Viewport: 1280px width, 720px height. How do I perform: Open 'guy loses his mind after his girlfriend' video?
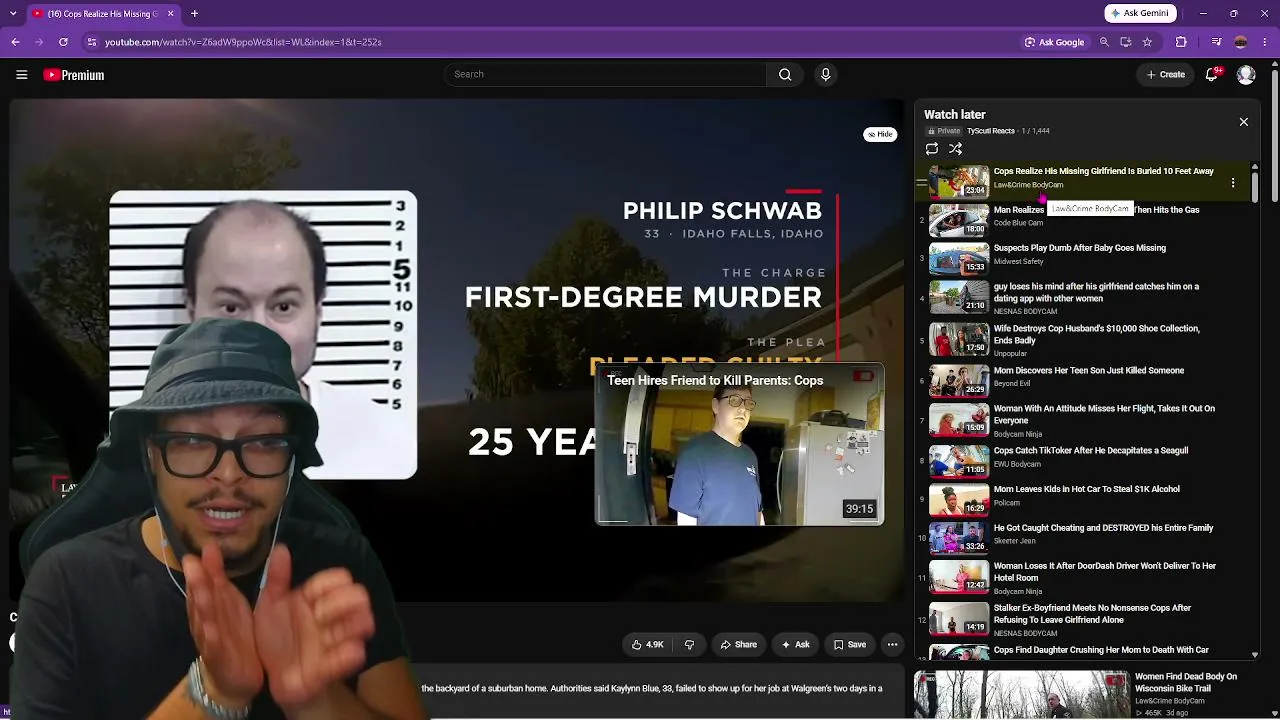pos(1096,292)
